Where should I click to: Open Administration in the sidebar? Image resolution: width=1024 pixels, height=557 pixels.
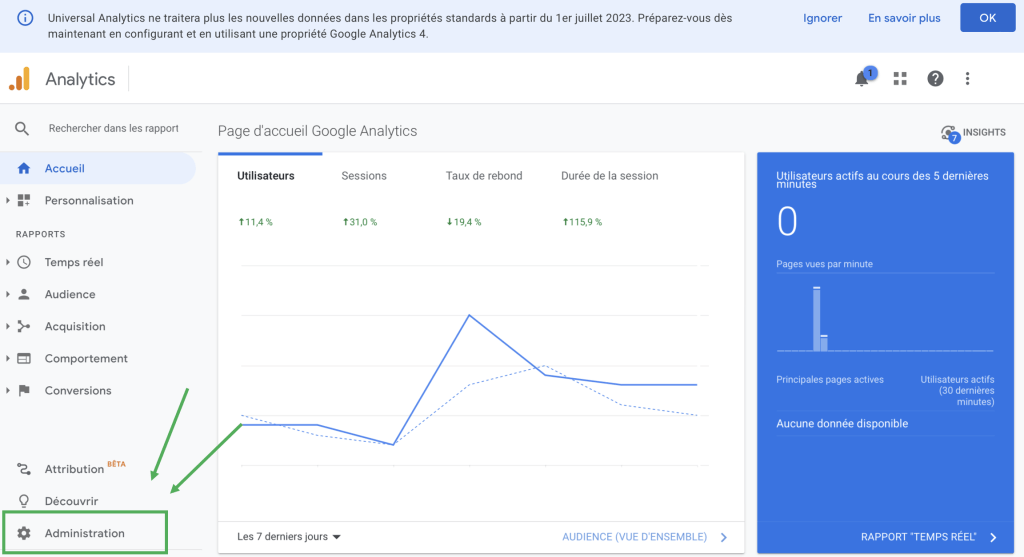click(85, 533)
